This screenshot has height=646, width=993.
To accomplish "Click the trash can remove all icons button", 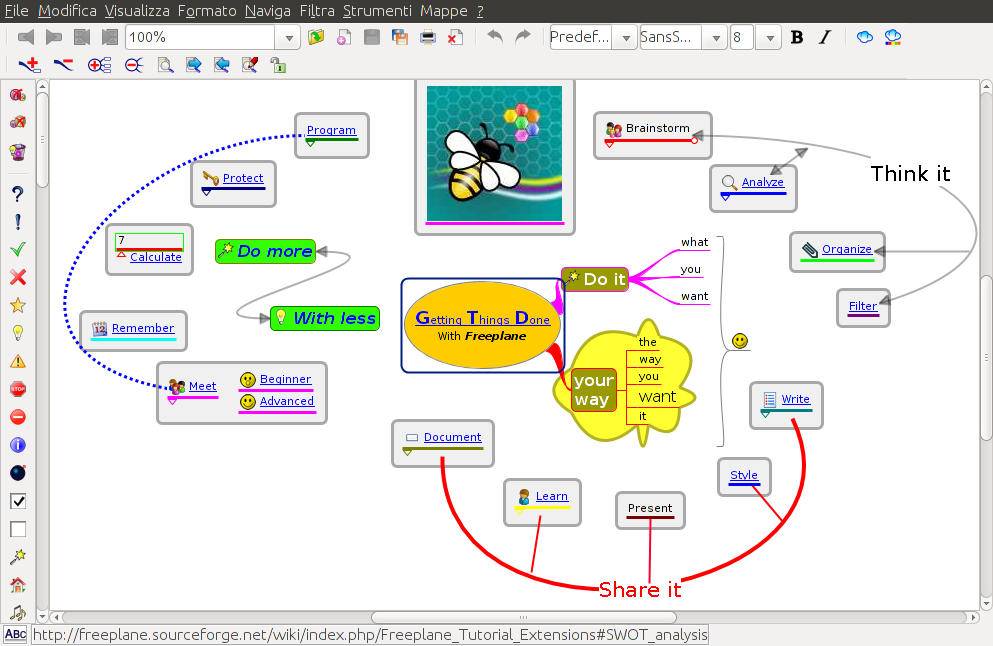I will click(x=18, y=151).
